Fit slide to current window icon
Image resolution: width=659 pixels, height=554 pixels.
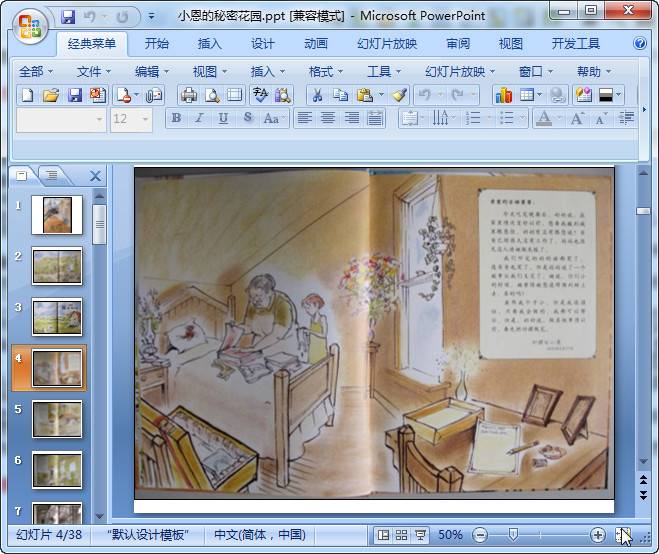623,535
